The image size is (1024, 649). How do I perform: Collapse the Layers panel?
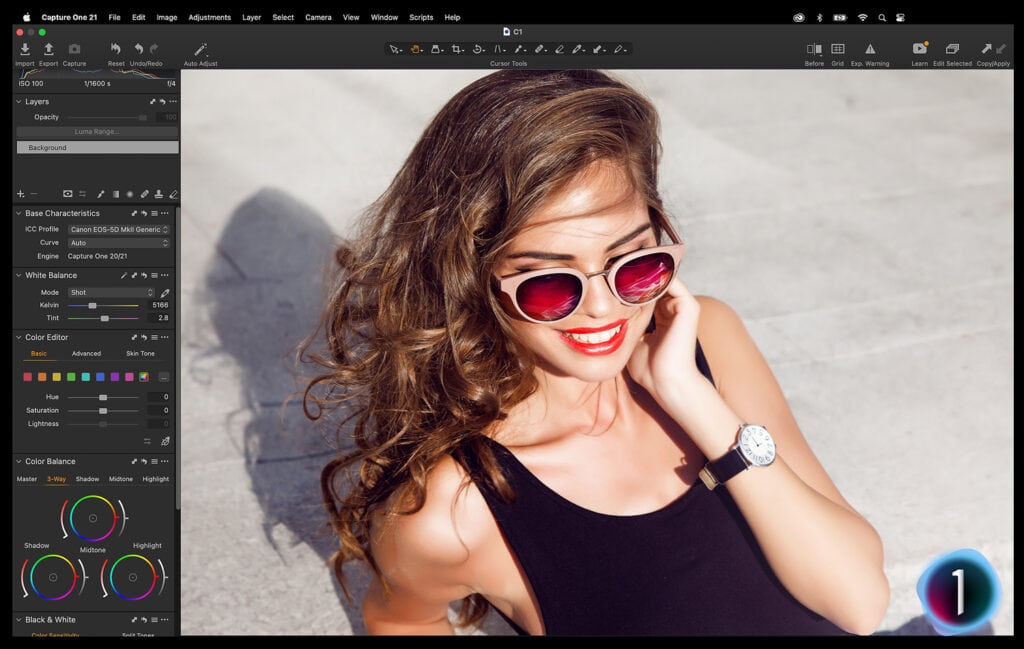[x=18, y=102]
